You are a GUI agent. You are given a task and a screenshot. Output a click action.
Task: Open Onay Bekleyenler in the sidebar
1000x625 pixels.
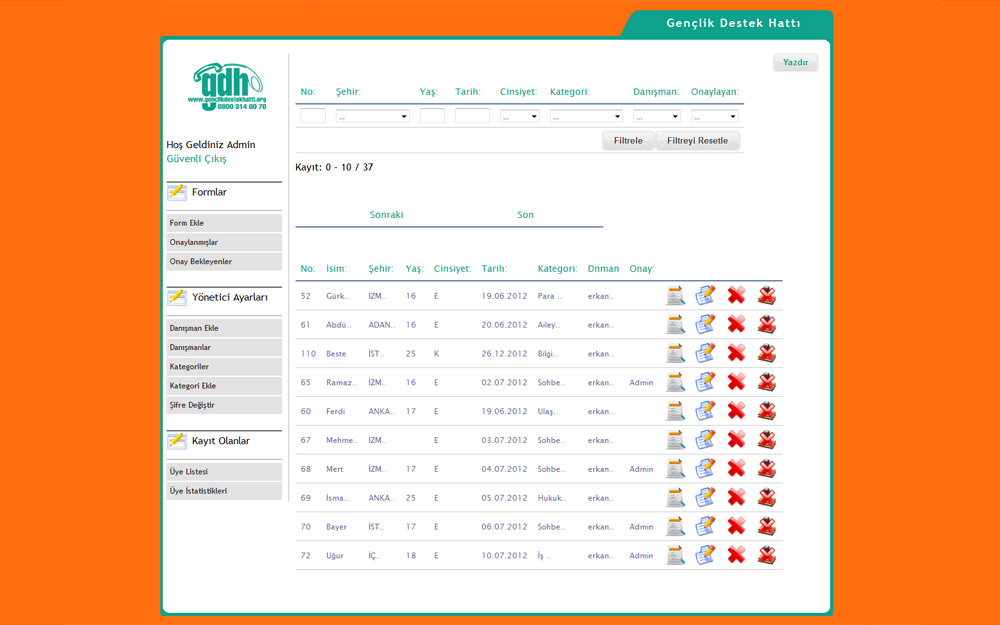[224, 261]
